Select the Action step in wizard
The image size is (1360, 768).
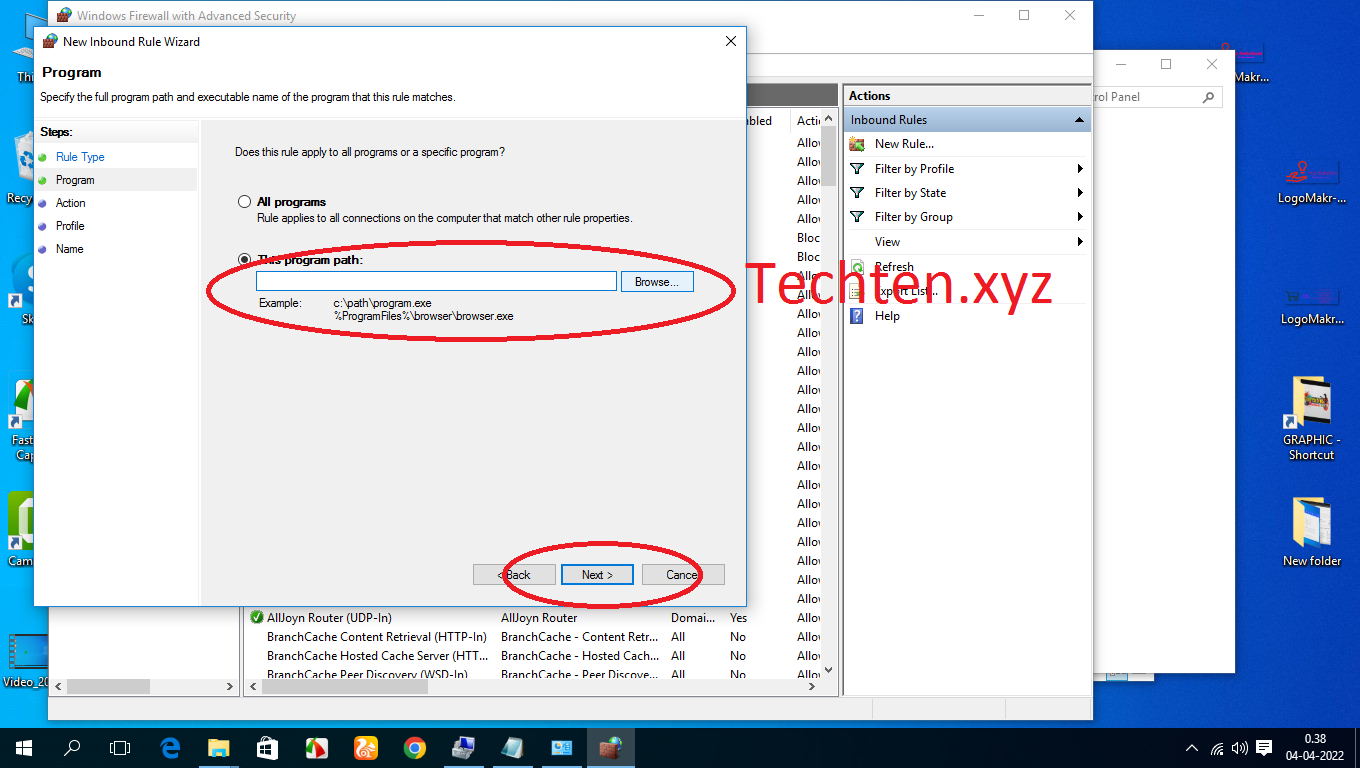point(71,203)
